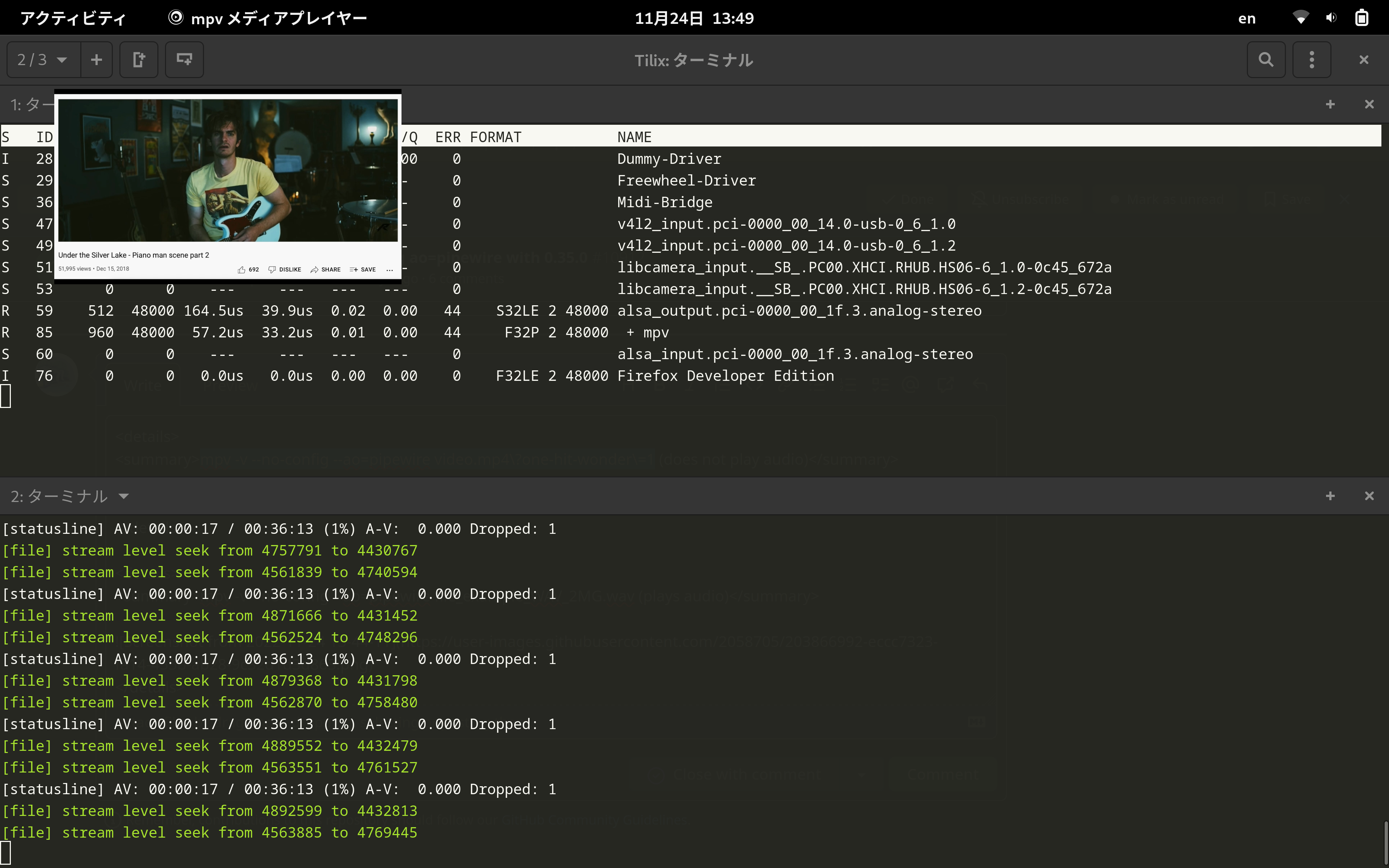Expand the '2: ターミナル' title dropdown
This screenshot has height=868, width=1389.
(124, 496)
